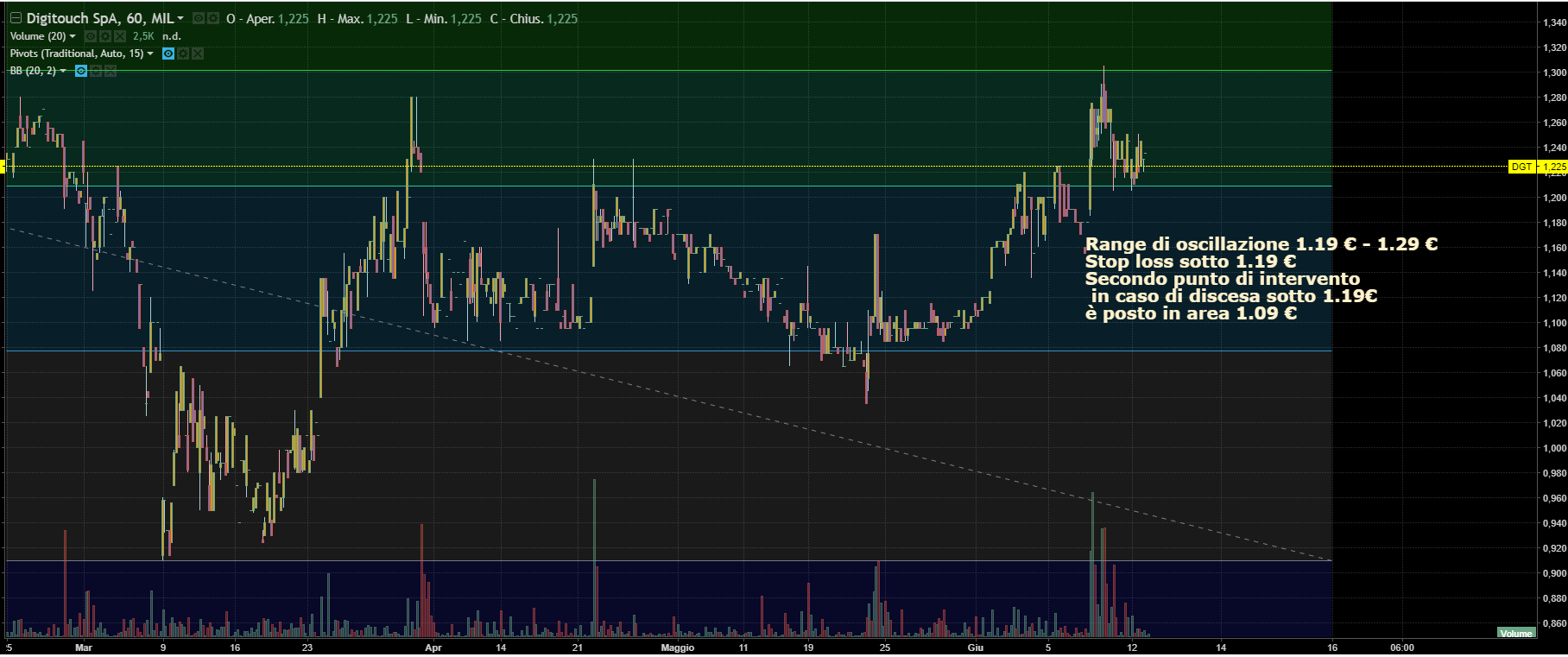
Task: Hide Bollinger Bands using the BB eye icon
Action: pos(81,71)
